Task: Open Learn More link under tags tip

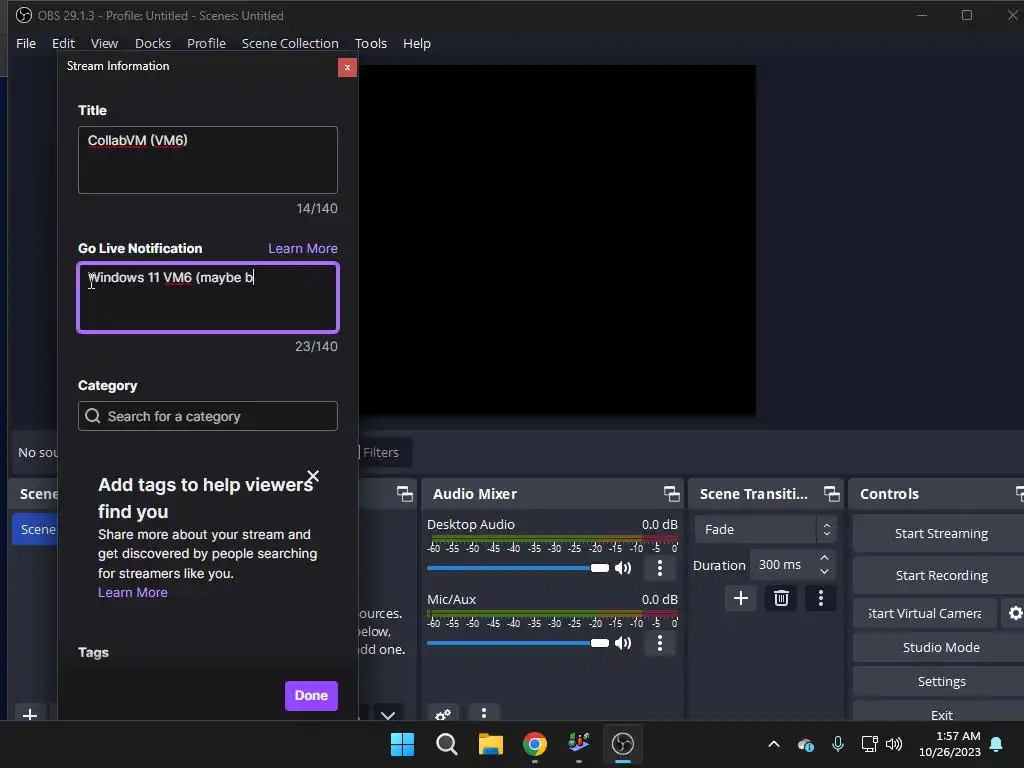Action: tap(133, 592)
